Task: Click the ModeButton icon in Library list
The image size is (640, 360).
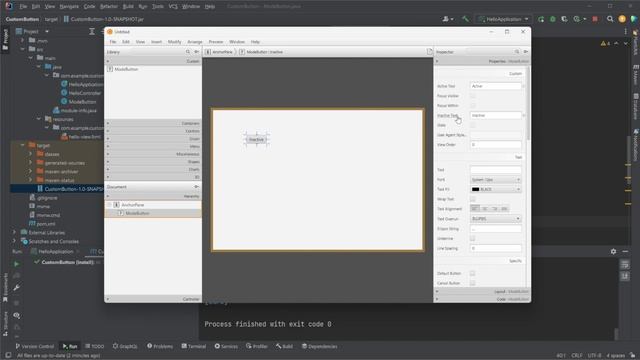Action: [x=110, y=69]
